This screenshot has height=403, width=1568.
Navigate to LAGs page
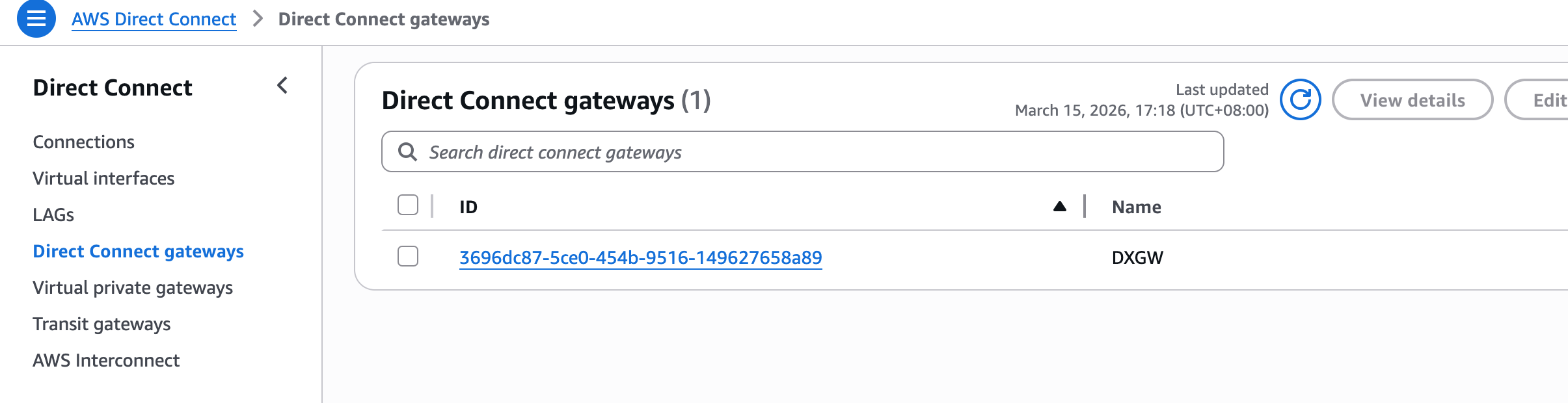[53, 214]
